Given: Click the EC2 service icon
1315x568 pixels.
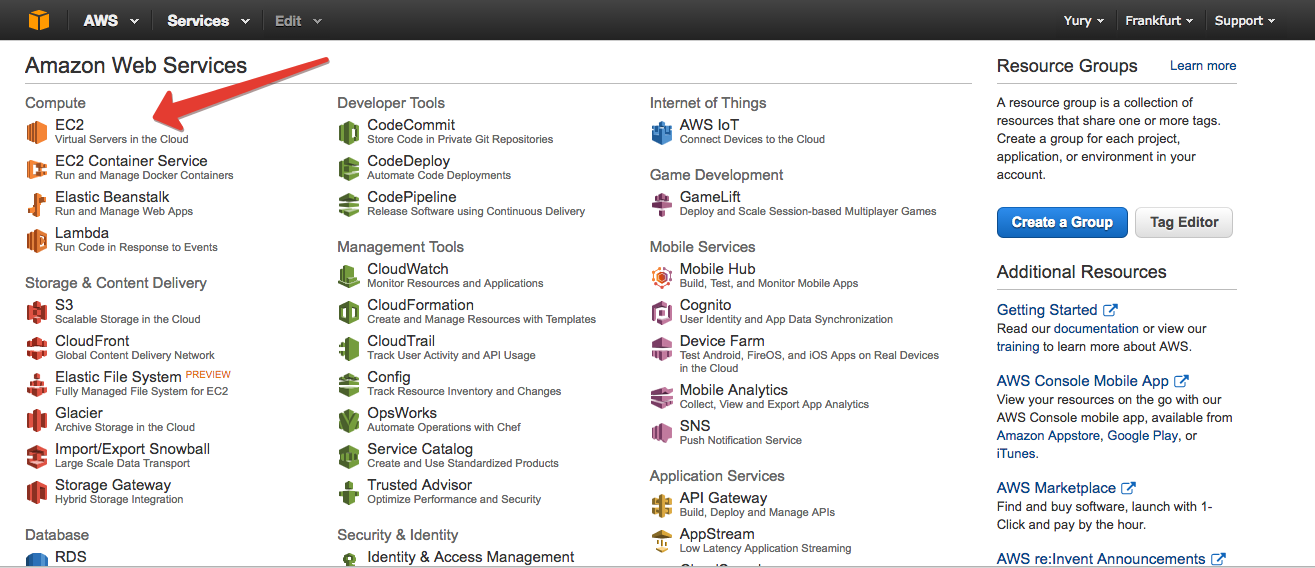Looking at the screenshot, I should coord(37,132).
